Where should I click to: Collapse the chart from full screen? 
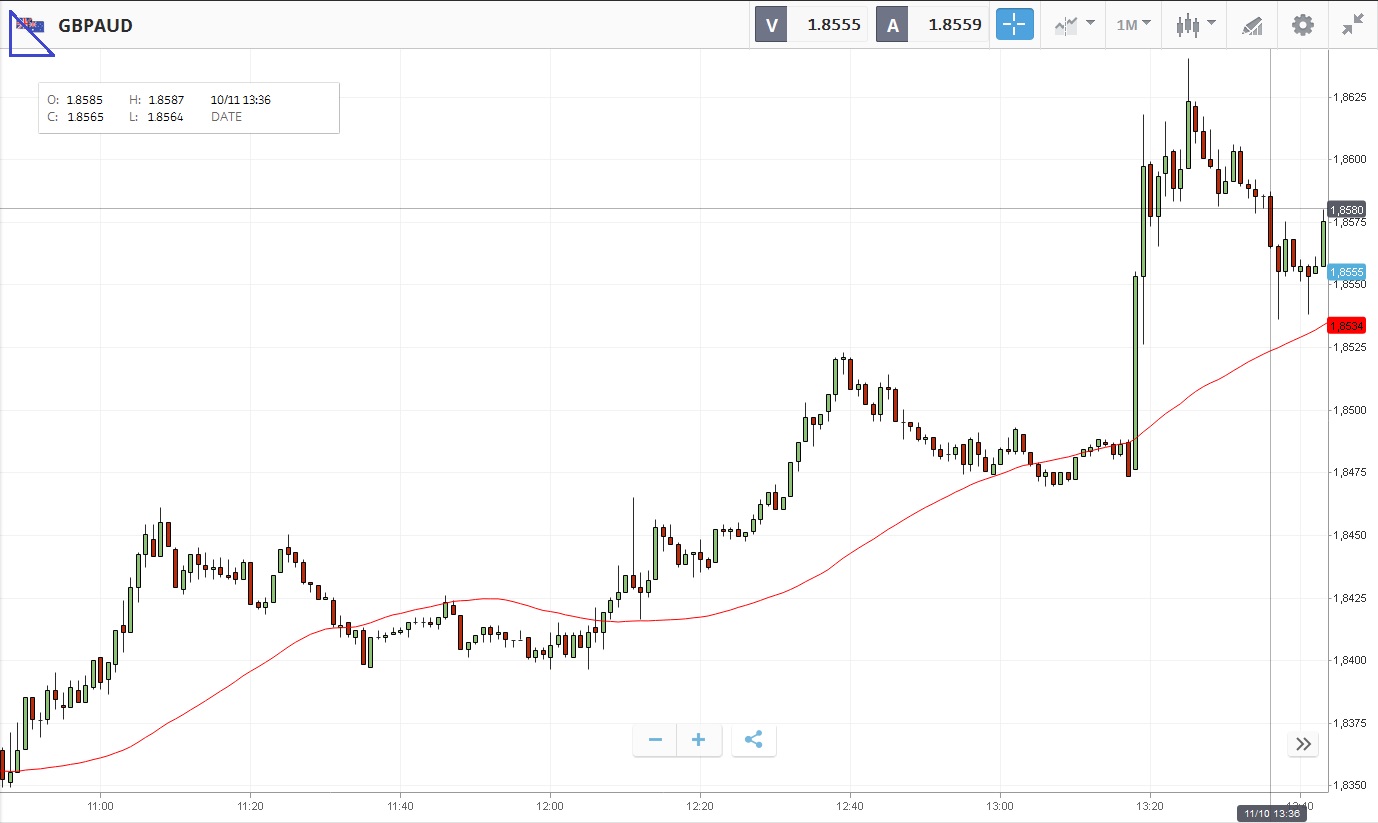[1353, 25]
